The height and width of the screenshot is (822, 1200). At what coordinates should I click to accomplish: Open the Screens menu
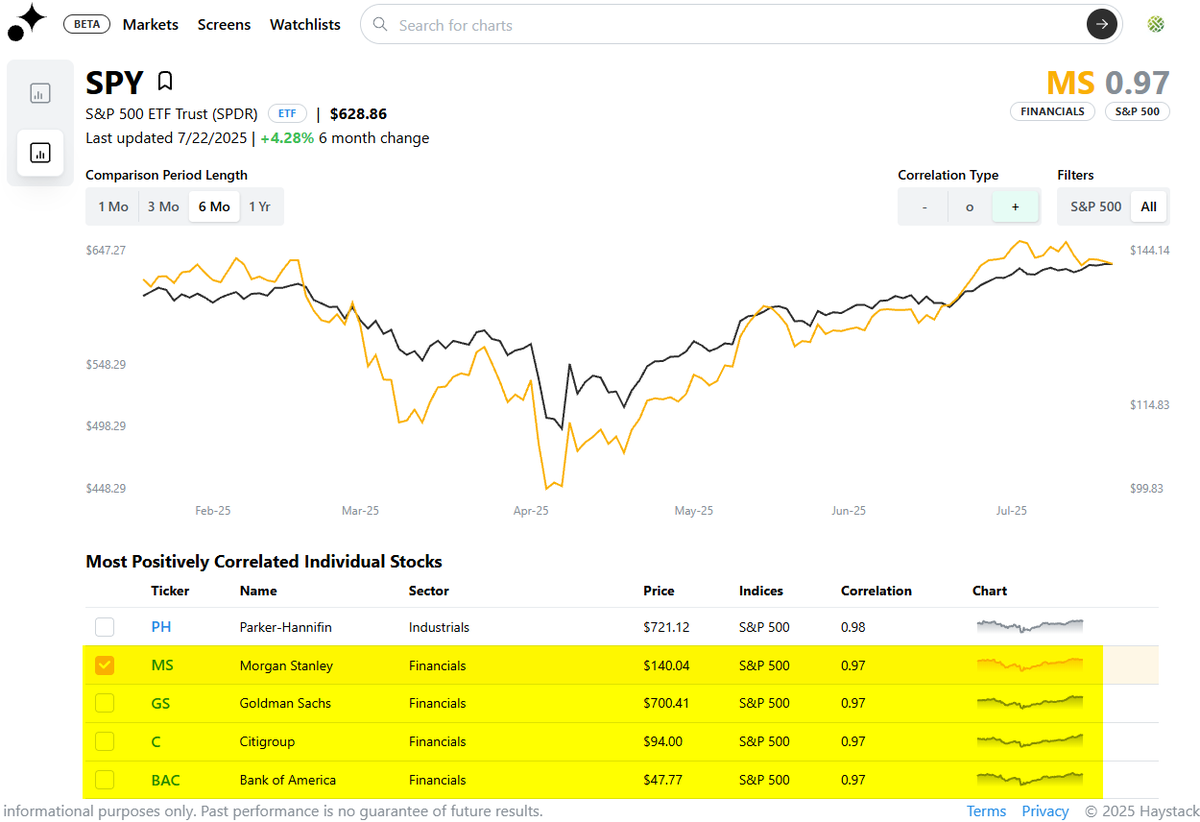pos(224,24)
